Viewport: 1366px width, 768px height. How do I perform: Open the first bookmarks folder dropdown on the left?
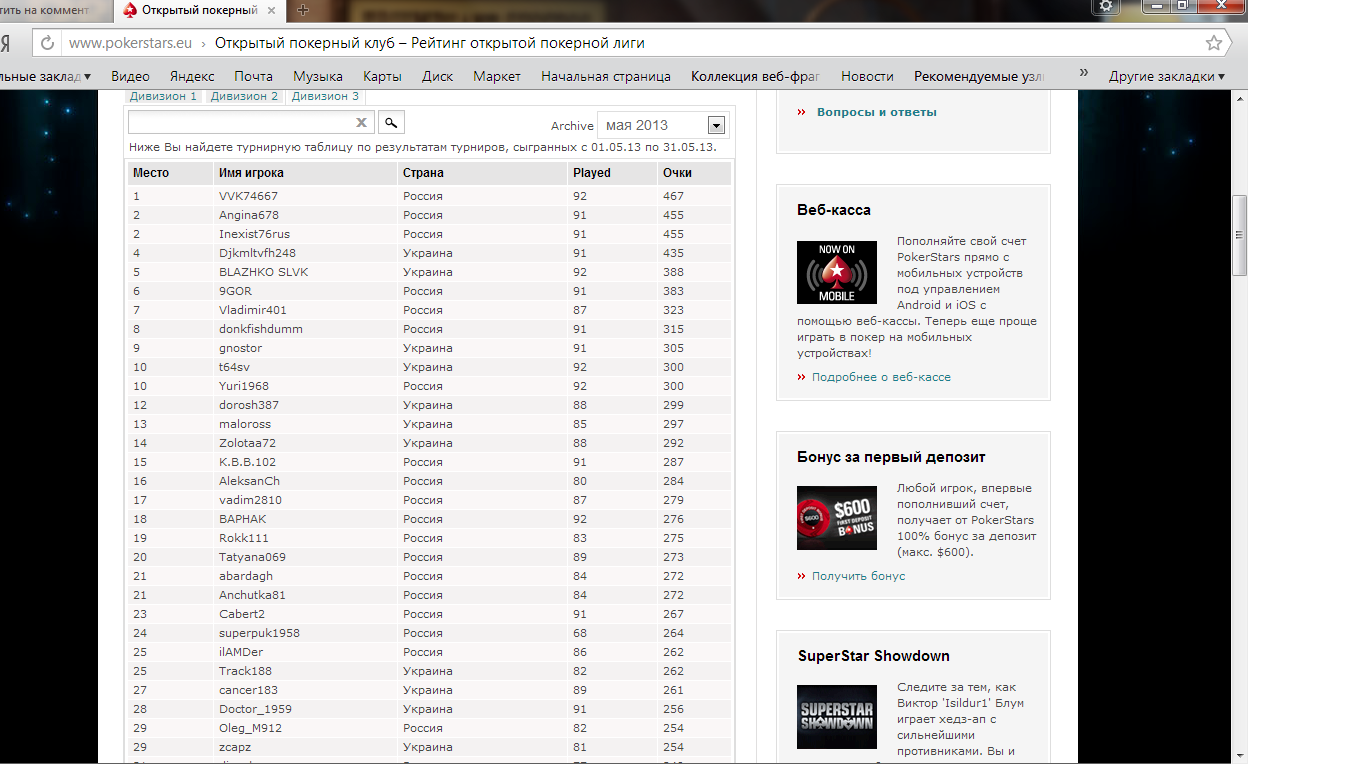click(45, 76)
